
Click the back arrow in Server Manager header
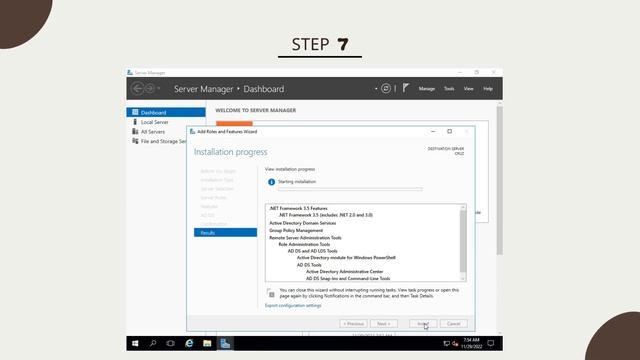[x=138, y=89]
